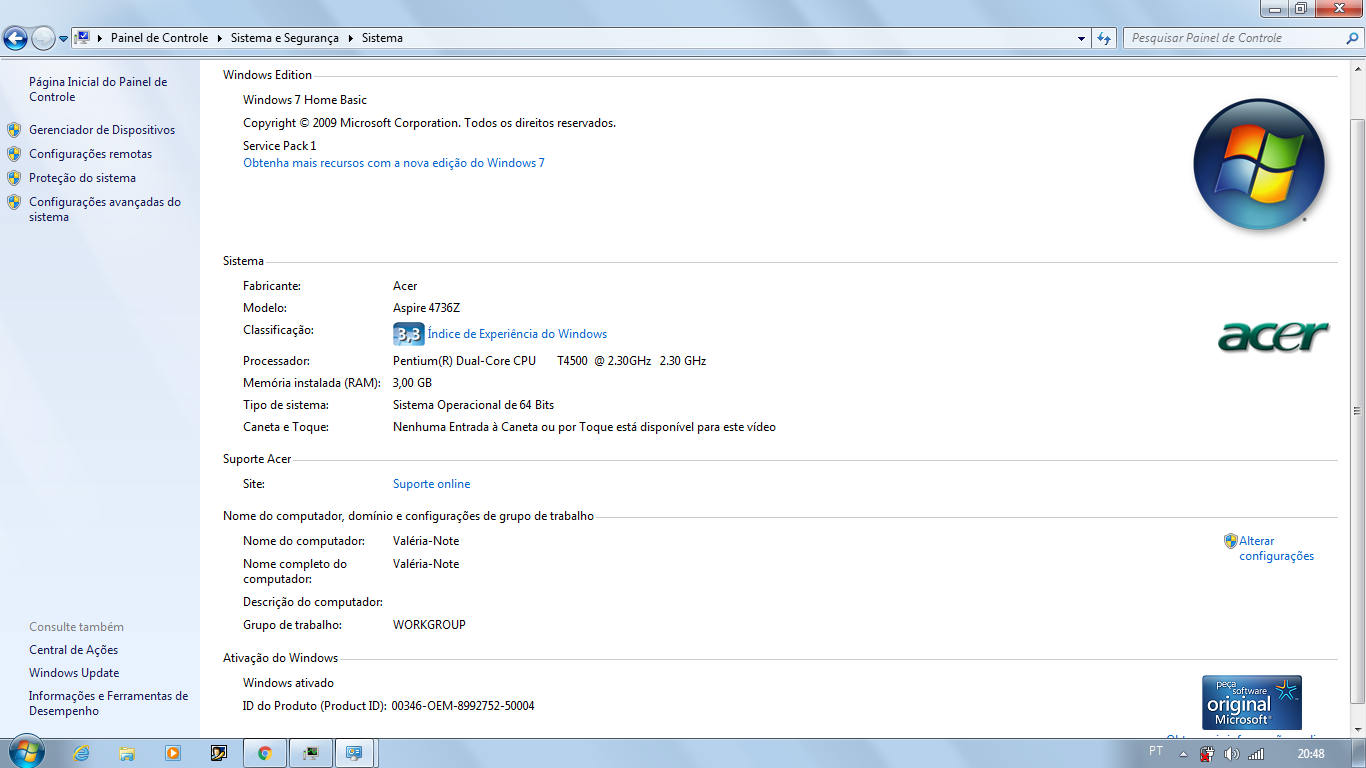1366x768 pixels.
Task: Select the Windows 7 Home Basic text
Action: tap(305, 100)
